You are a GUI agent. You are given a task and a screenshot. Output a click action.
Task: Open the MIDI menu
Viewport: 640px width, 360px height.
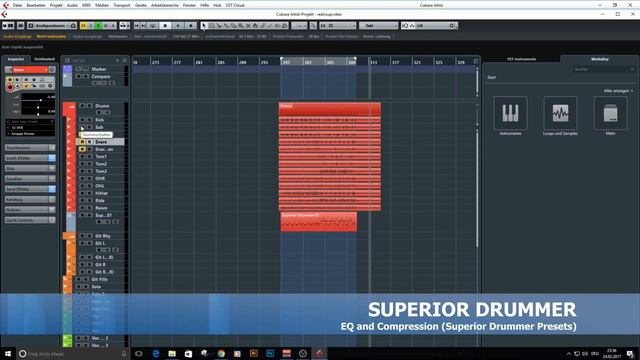pyautogui.click(x=86, y=5)
